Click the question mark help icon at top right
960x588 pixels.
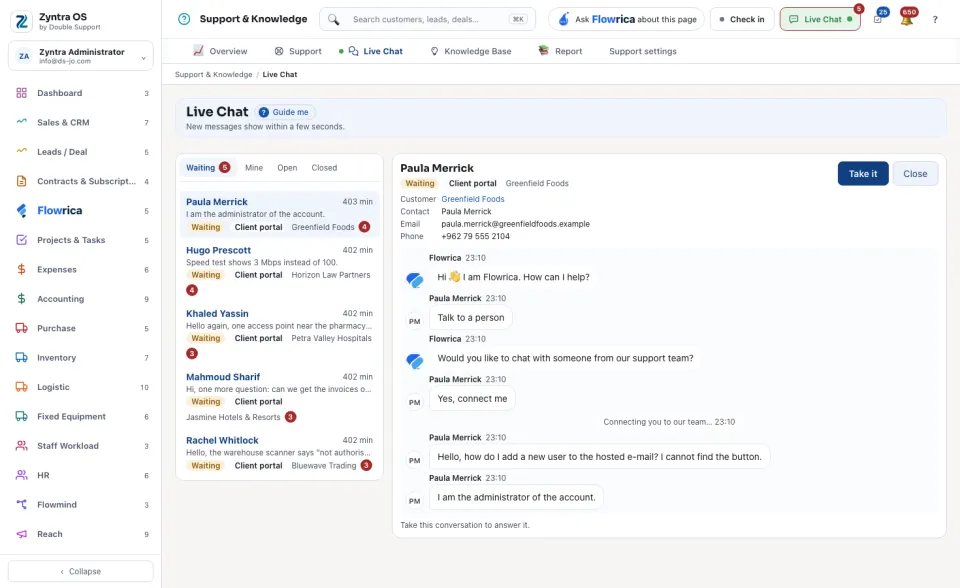coord(935,20)
